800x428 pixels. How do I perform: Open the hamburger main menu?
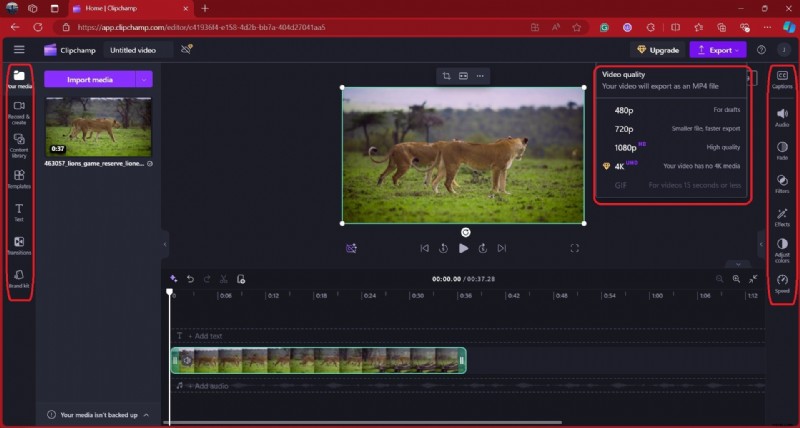(19, 49)
